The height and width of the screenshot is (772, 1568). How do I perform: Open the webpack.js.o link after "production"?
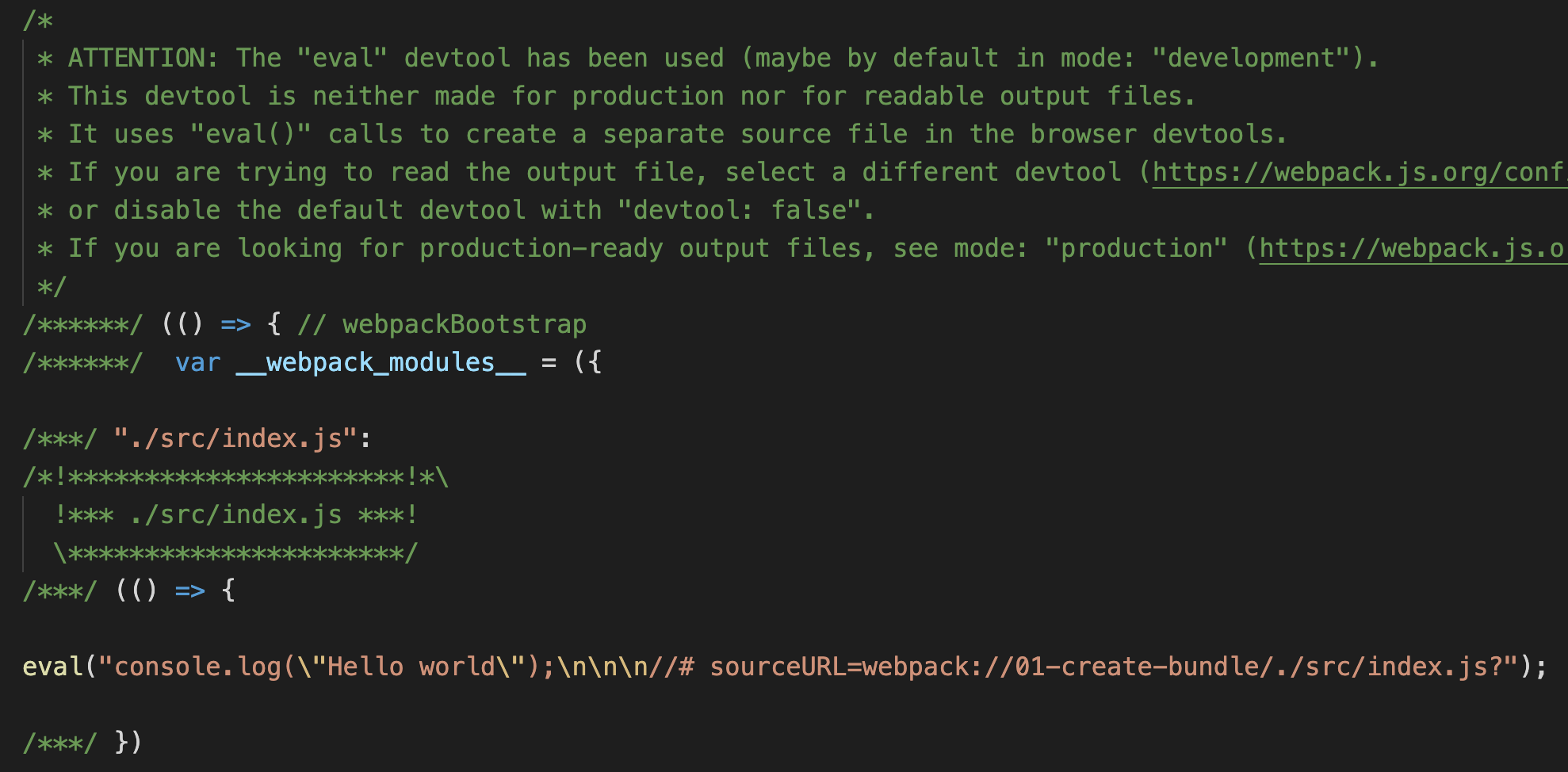point(1413,248)
